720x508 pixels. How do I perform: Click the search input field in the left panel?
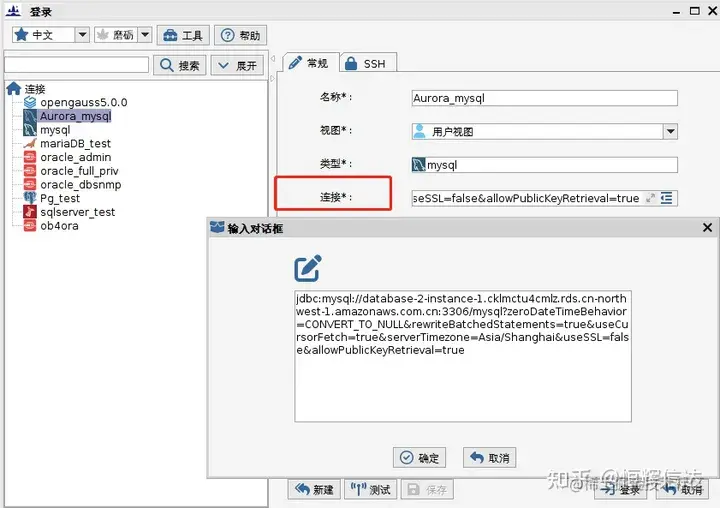[77, 65]
